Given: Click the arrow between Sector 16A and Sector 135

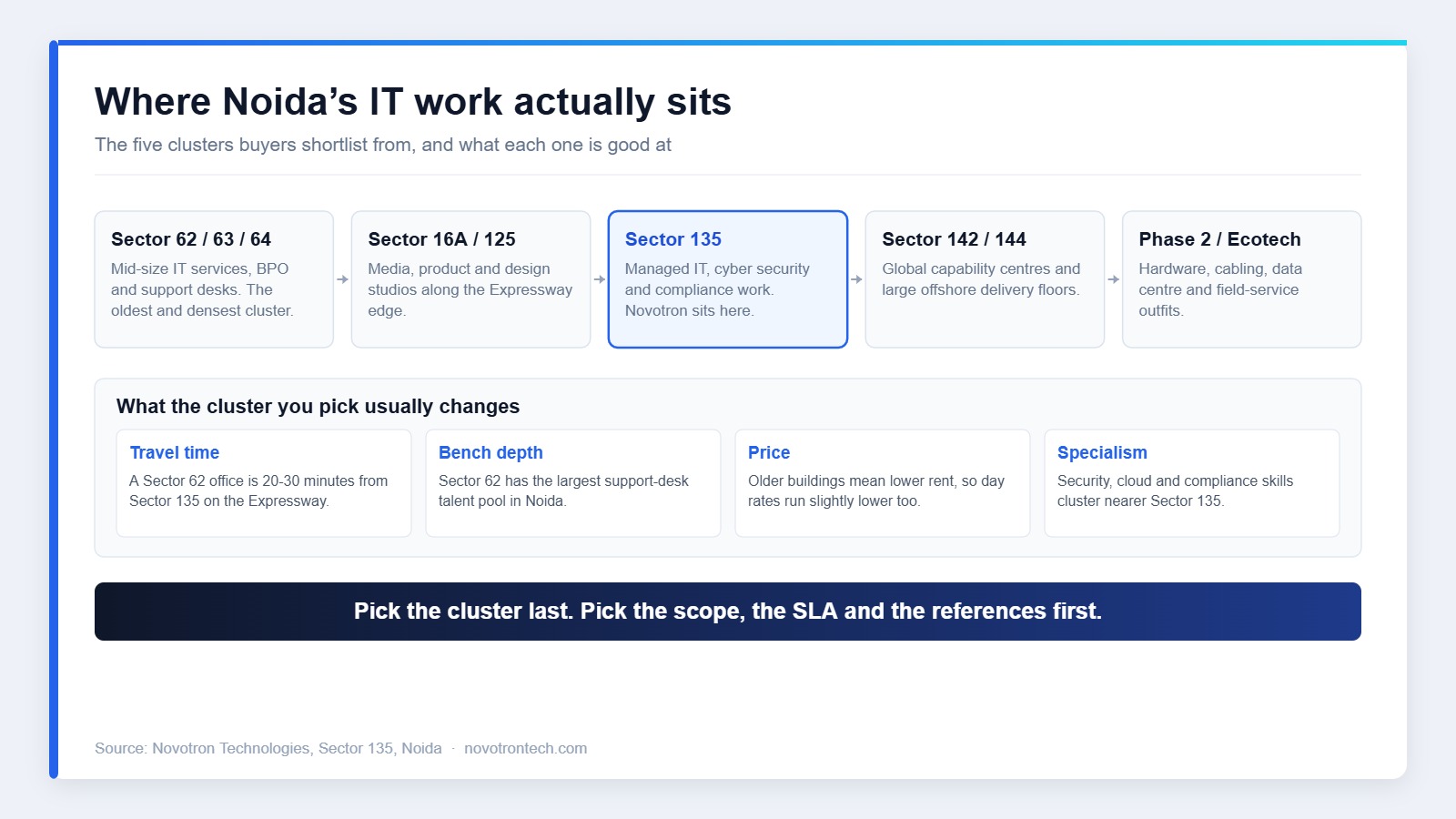Looking at the screenshot, I should 599,279.
